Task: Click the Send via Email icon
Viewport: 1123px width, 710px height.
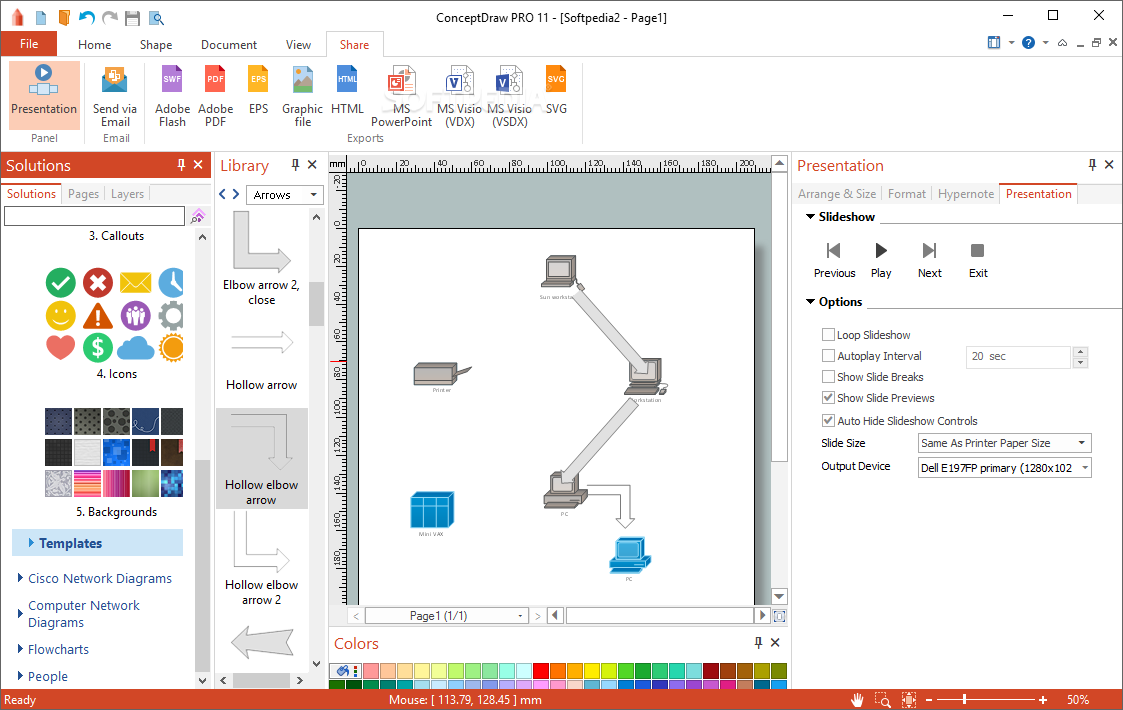Action: [115, 80]
